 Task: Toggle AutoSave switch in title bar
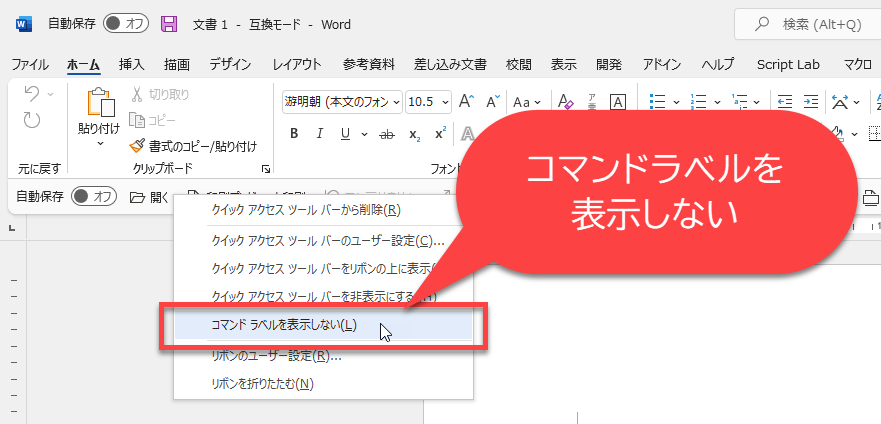pos(126,24)
